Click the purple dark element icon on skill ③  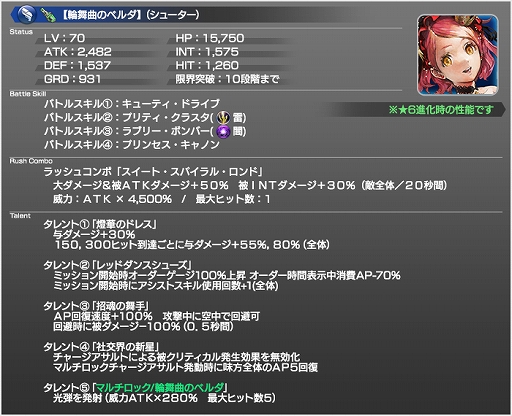[x=223, y=131]
